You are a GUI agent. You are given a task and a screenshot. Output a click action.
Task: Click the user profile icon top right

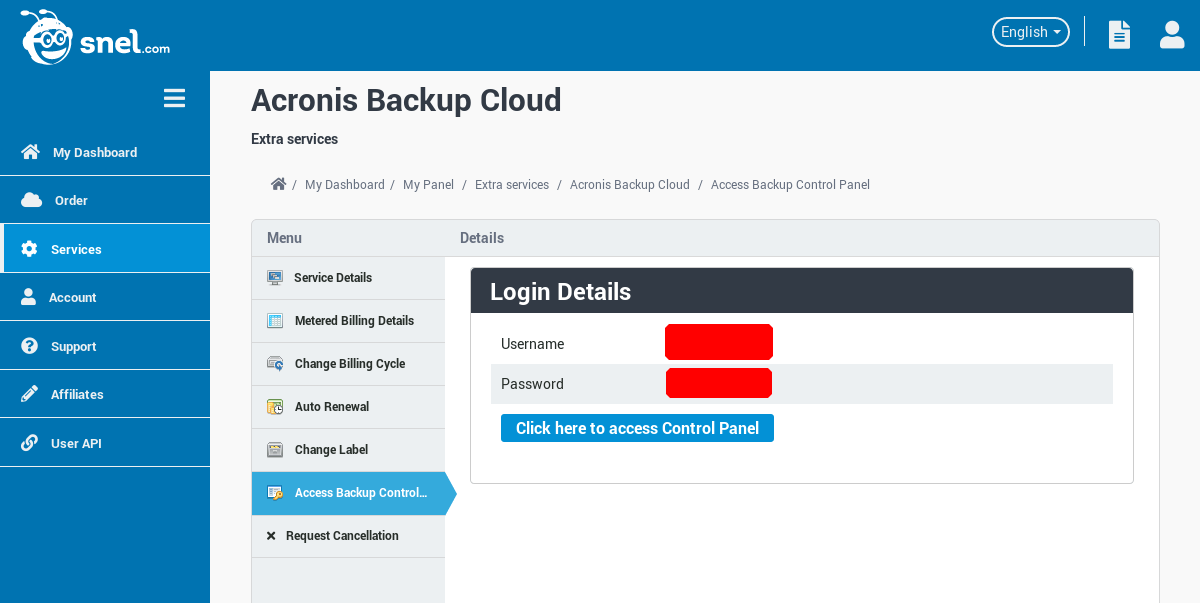coord(1171,35)
